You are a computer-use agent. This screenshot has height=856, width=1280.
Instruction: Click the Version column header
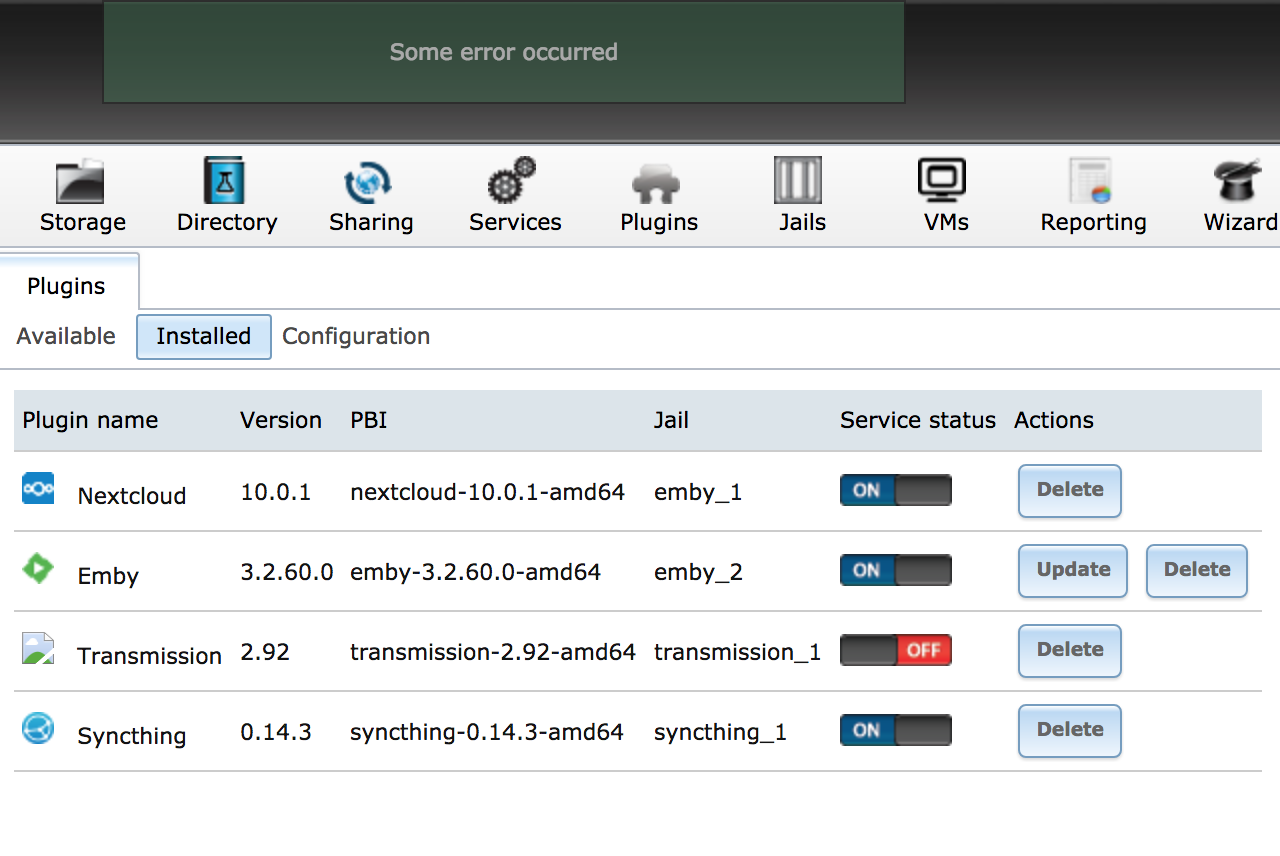[x=281, y=420]
